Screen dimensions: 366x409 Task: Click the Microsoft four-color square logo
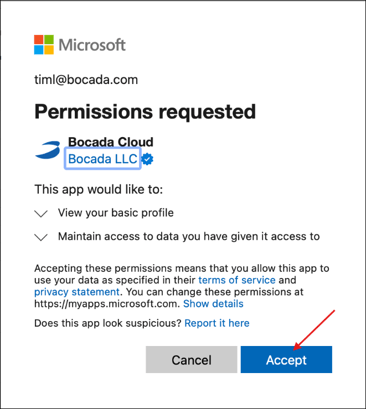(44, 44)
